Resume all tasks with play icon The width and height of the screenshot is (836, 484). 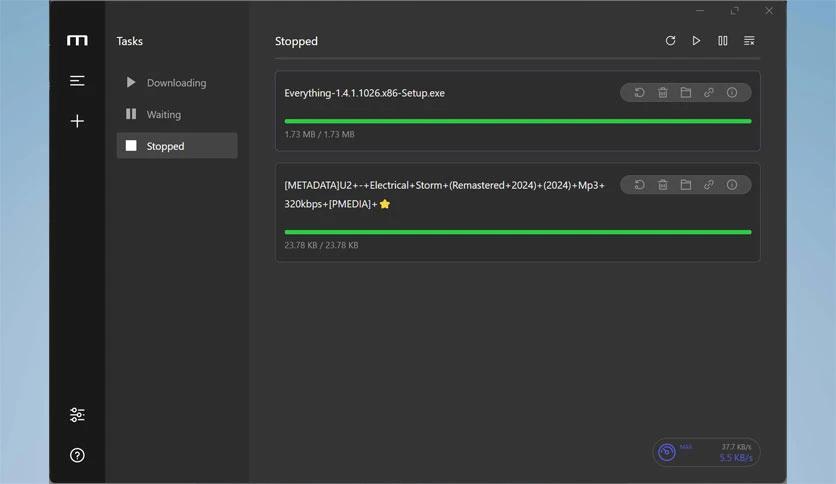pos(696,41)
